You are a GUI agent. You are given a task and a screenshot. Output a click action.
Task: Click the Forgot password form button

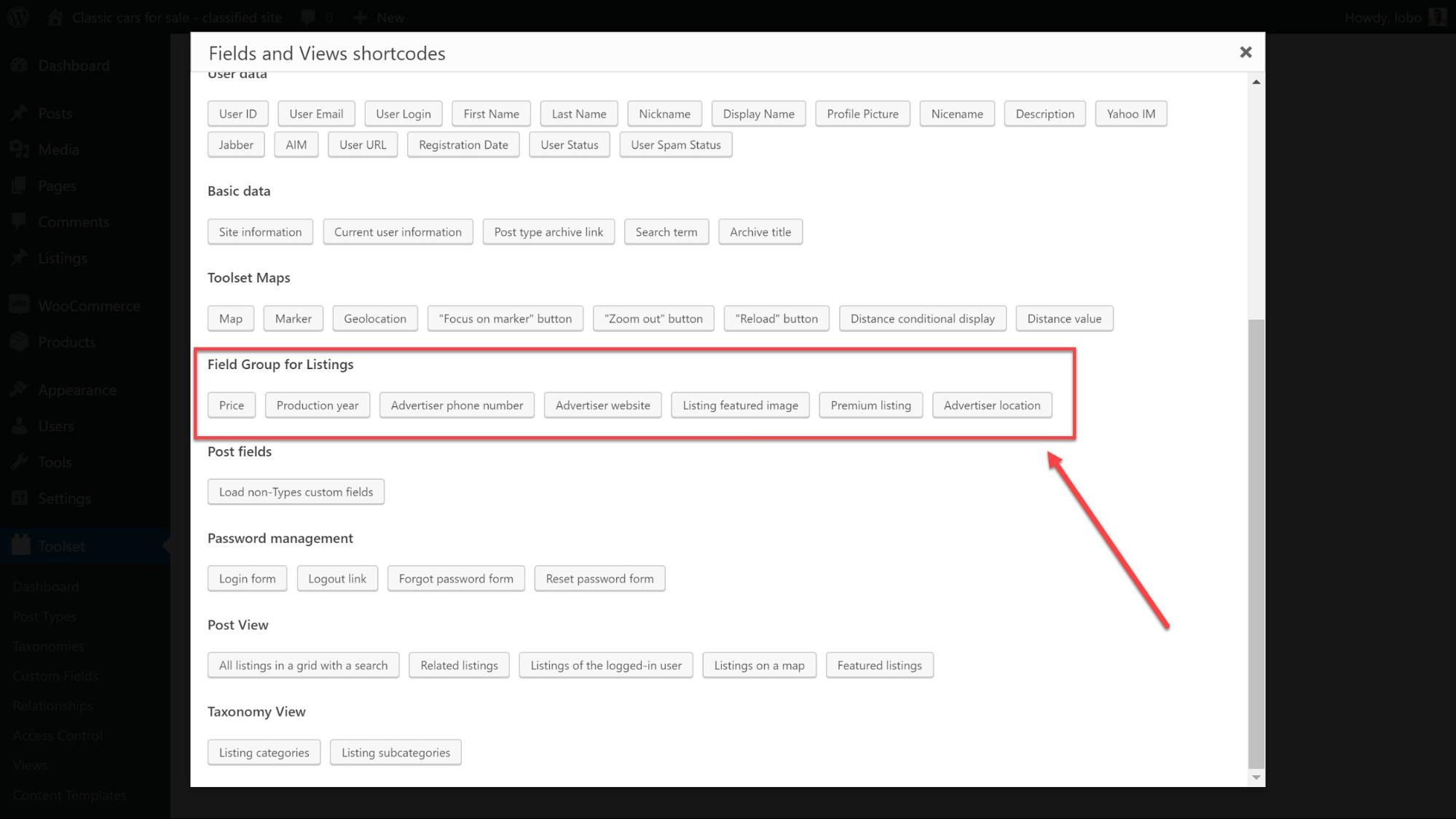click(456, 579)
